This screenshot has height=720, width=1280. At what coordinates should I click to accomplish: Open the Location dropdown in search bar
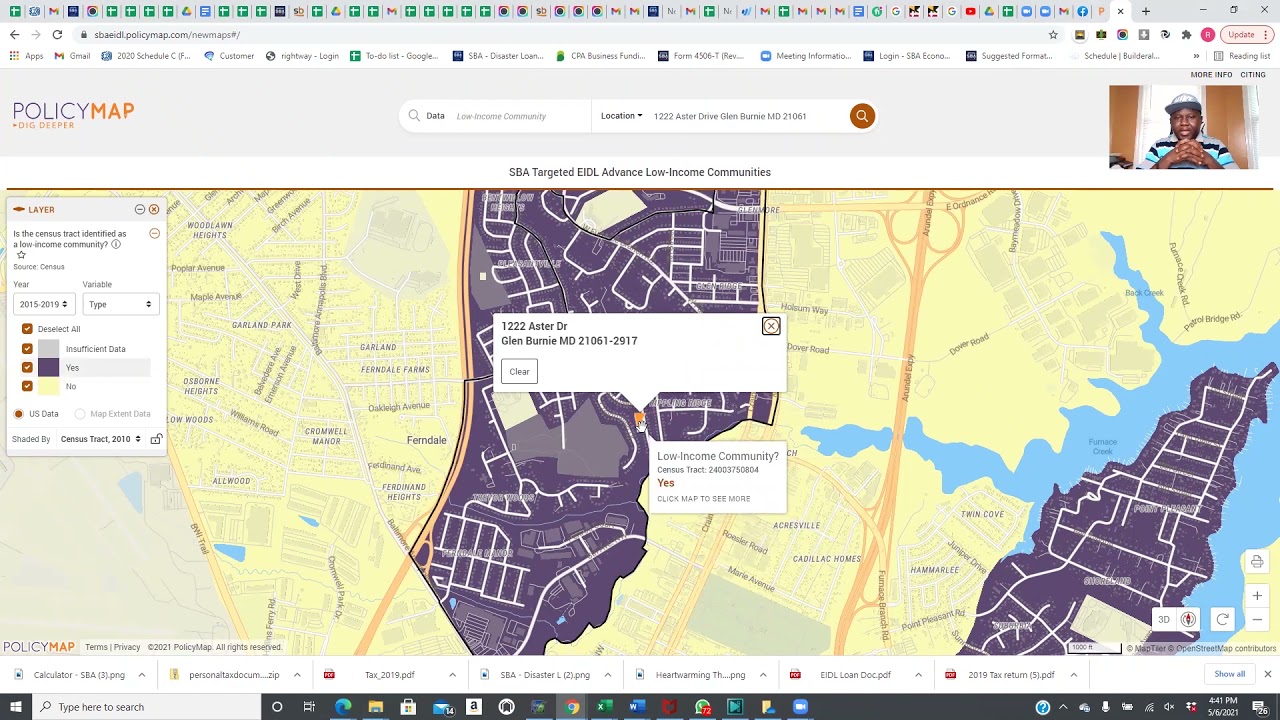(x=621, y=116)
